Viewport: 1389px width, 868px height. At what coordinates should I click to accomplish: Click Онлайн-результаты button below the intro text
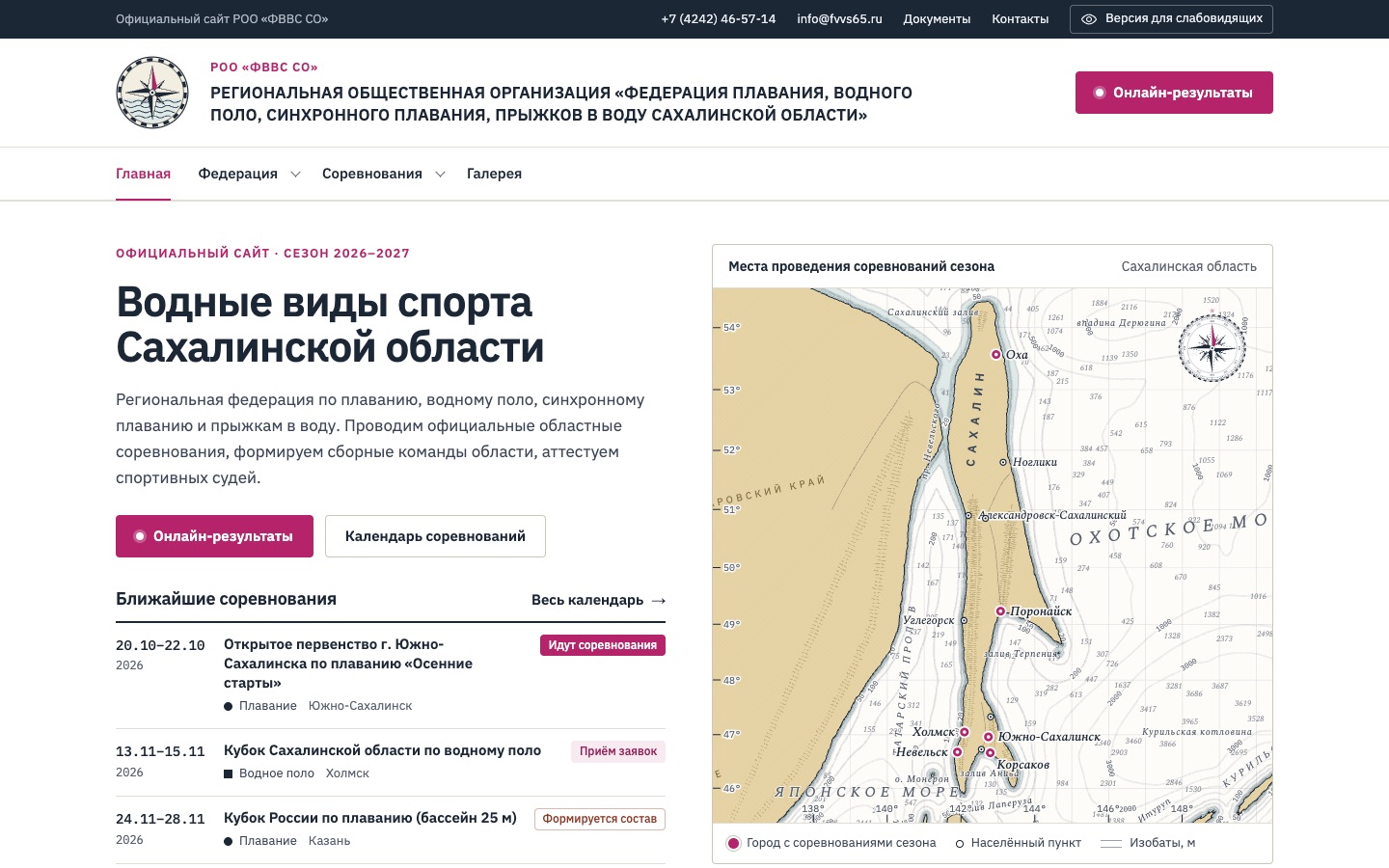click(x=214, y=536)
